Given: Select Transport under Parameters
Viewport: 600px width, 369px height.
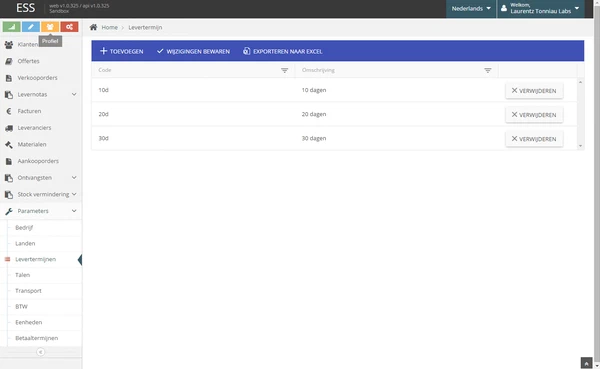Looking at the screenshot, I should 28,291.
